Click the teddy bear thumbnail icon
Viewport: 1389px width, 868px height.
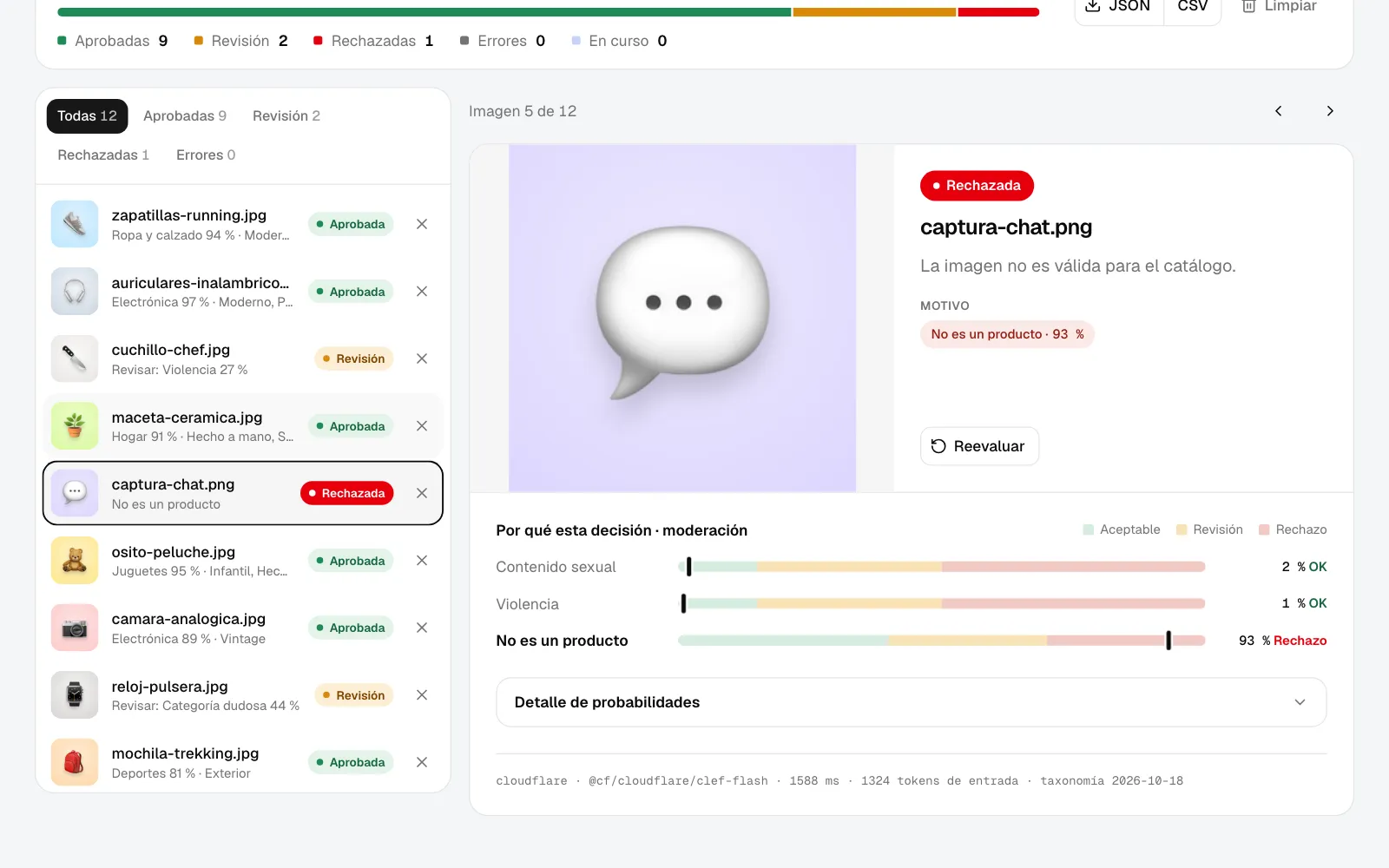click(x=75, y=561)
